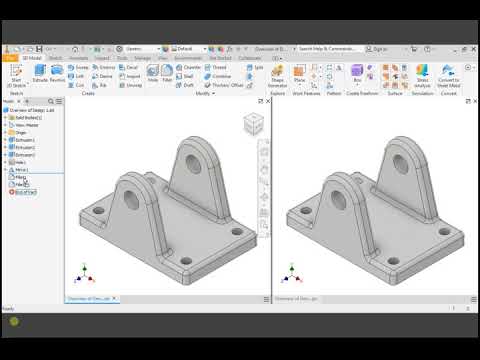
Task: Search the model browser with magnifier icon
Action: (51, 101)
